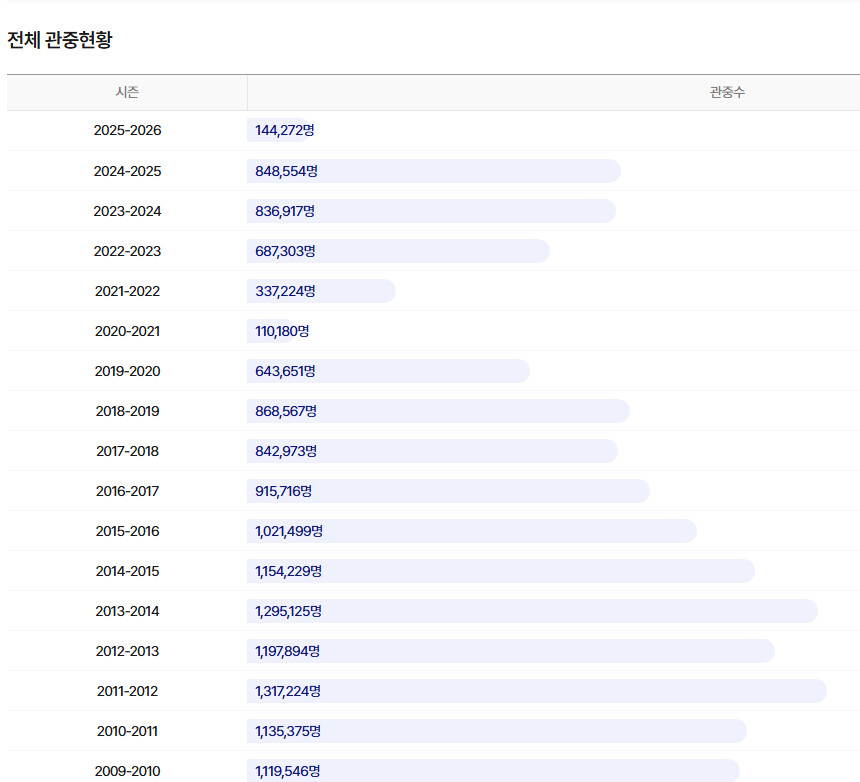Select season 2012-2013 cell

(127, 651)
